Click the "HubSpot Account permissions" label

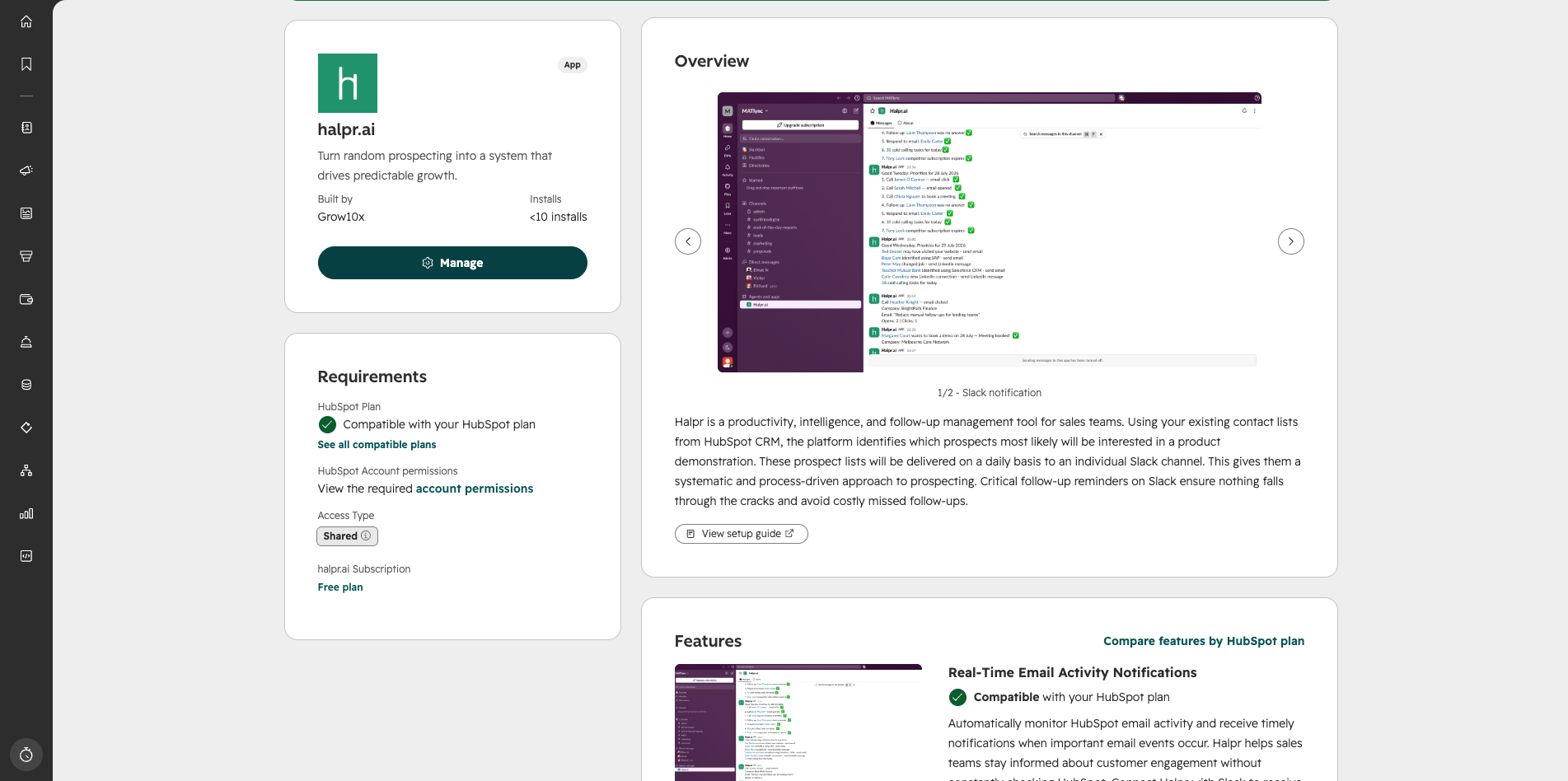point(387,471)
